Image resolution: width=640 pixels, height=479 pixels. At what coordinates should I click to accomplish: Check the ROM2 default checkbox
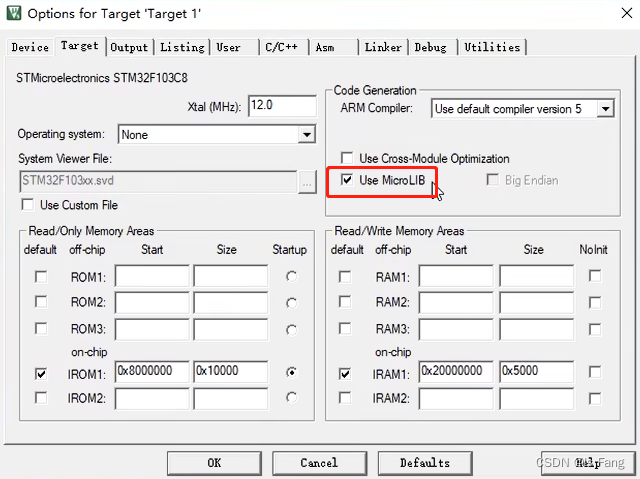coord(41,302)
